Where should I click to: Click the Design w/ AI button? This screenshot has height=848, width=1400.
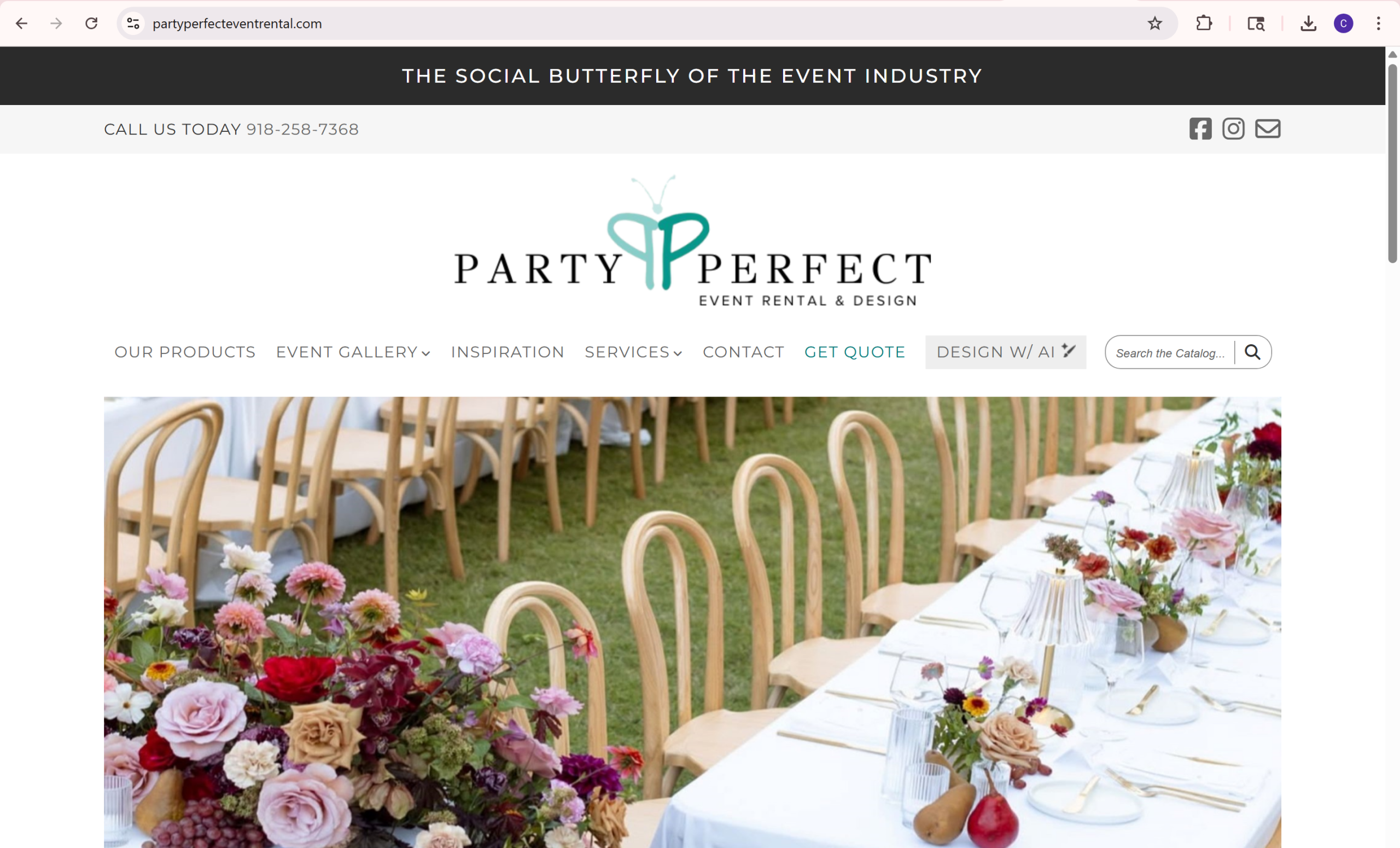1006,352
